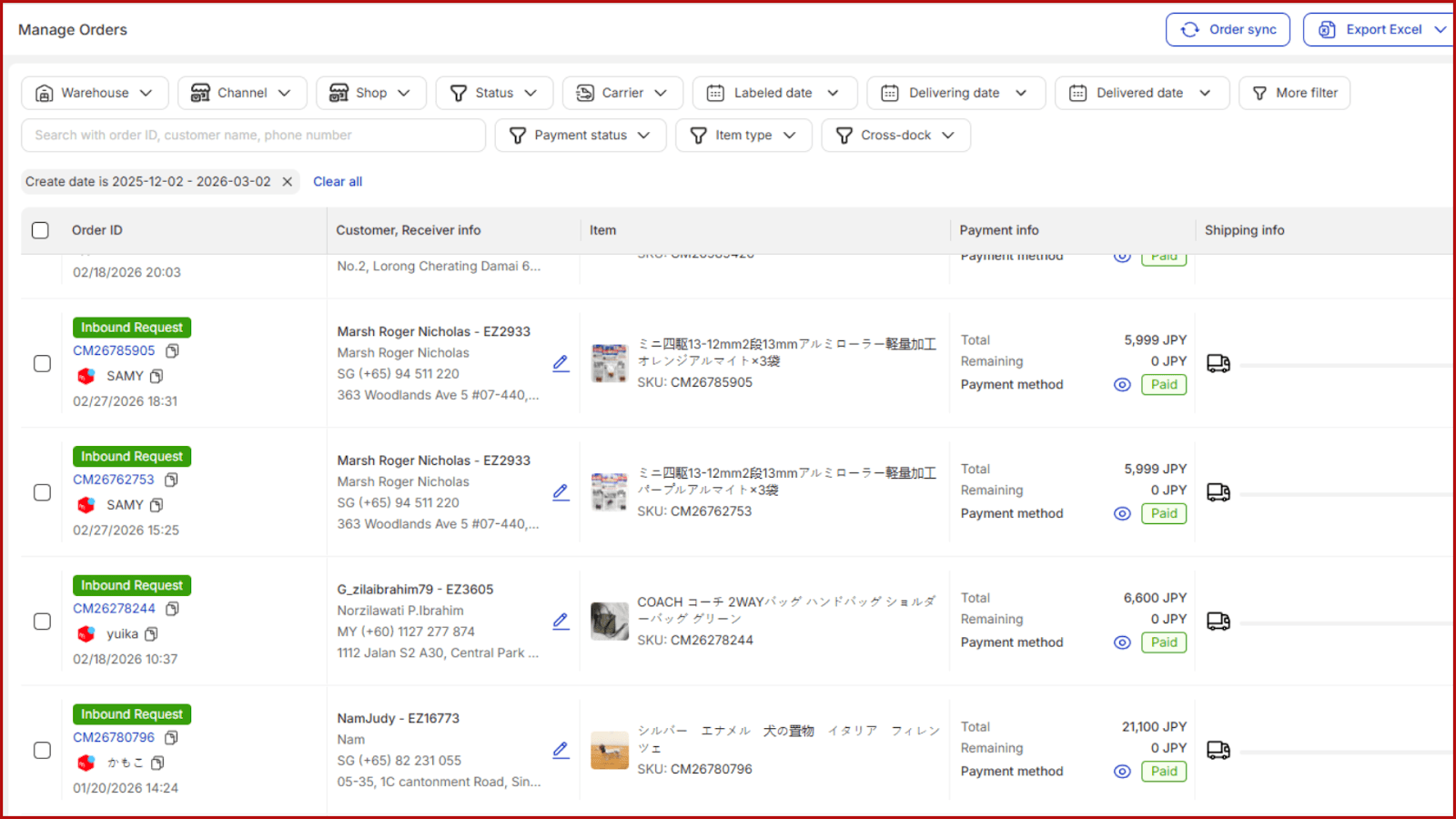Remove the Create date filter chip

pyautogui.click(x=288, y=182)
